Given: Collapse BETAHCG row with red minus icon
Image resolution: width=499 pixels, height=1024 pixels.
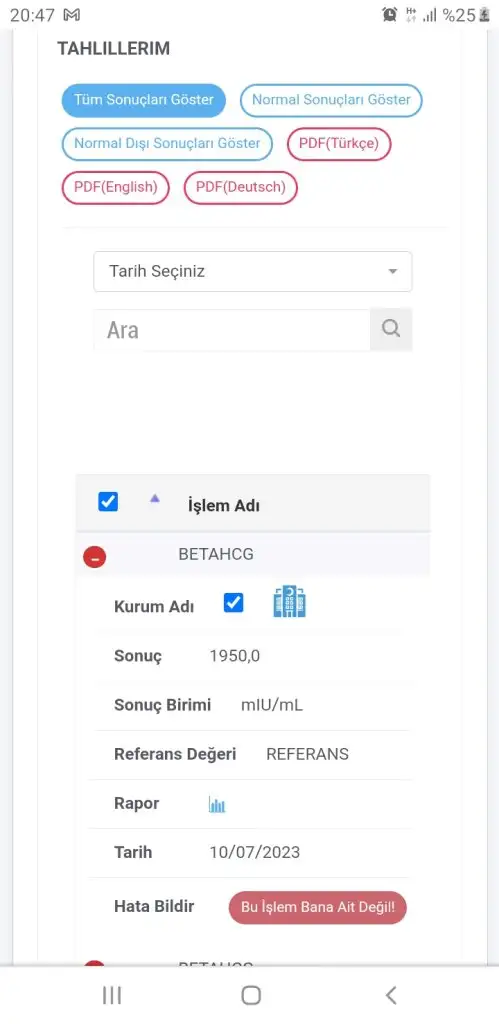Looking at the screenshot, I should click(x=95, y=557).
